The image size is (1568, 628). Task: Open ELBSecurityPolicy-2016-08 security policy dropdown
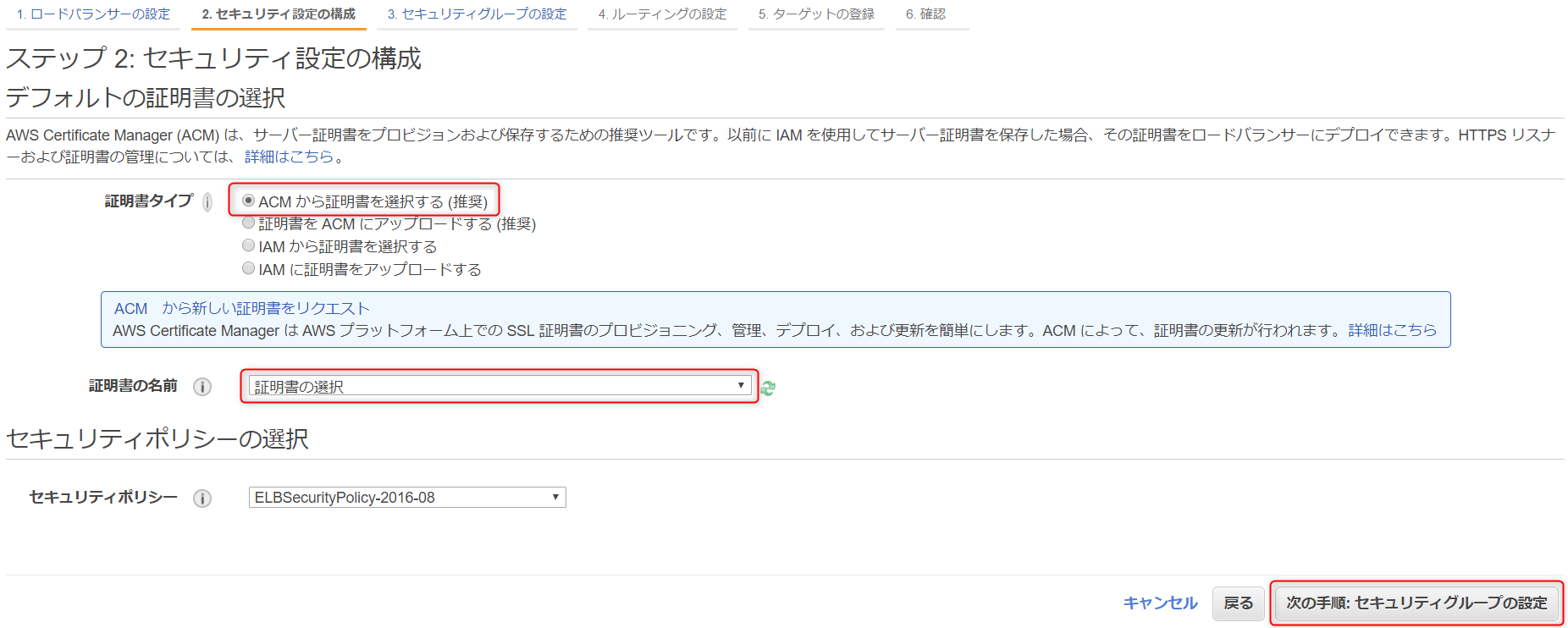[x=407, y=497]
